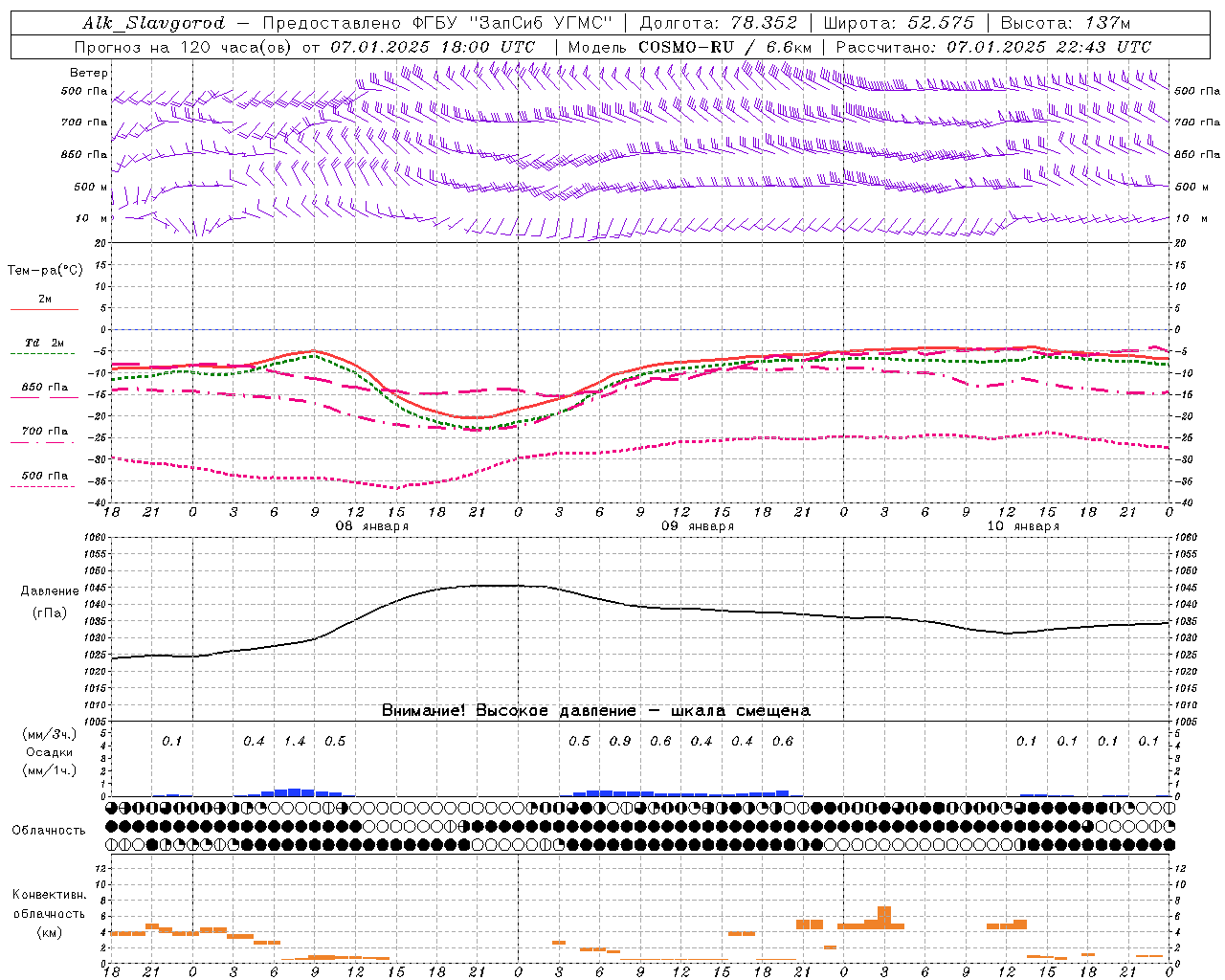
Task: Click the left 1045 pressure axis tick
Action: [x=98, y=588]
